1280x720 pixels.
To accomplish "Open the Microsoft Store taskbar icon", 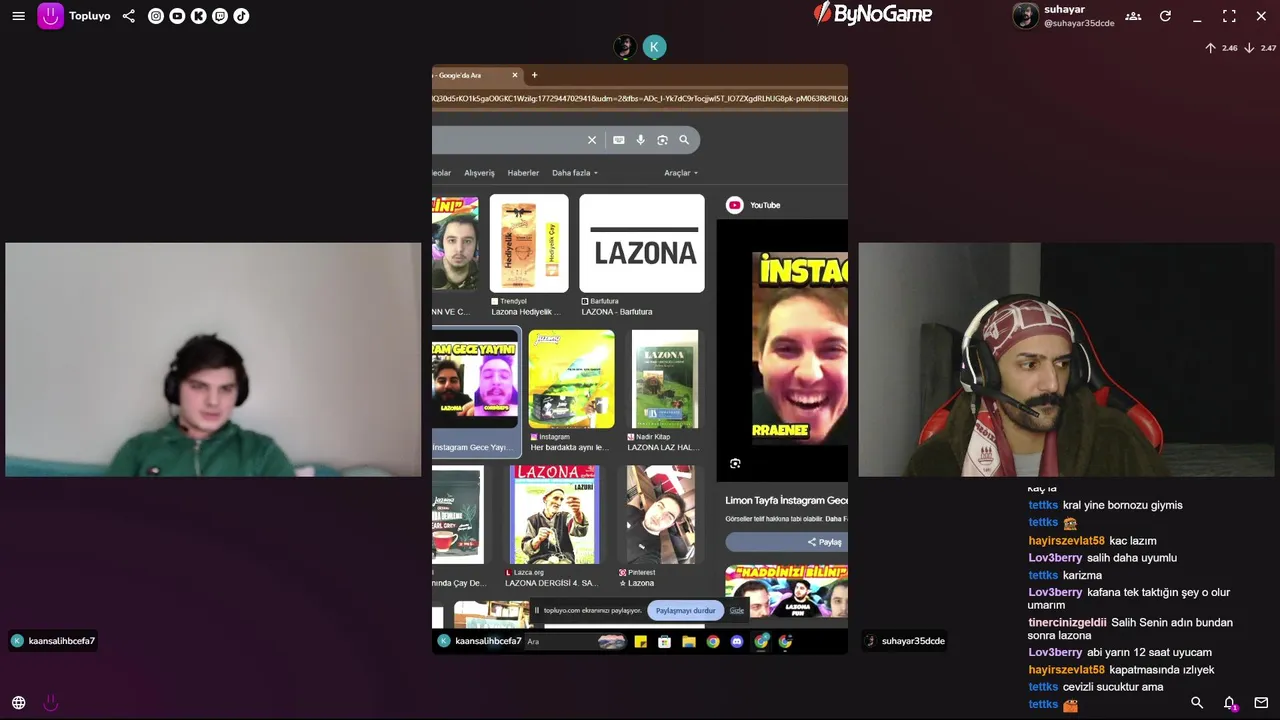I will click(x=664, y=641).
